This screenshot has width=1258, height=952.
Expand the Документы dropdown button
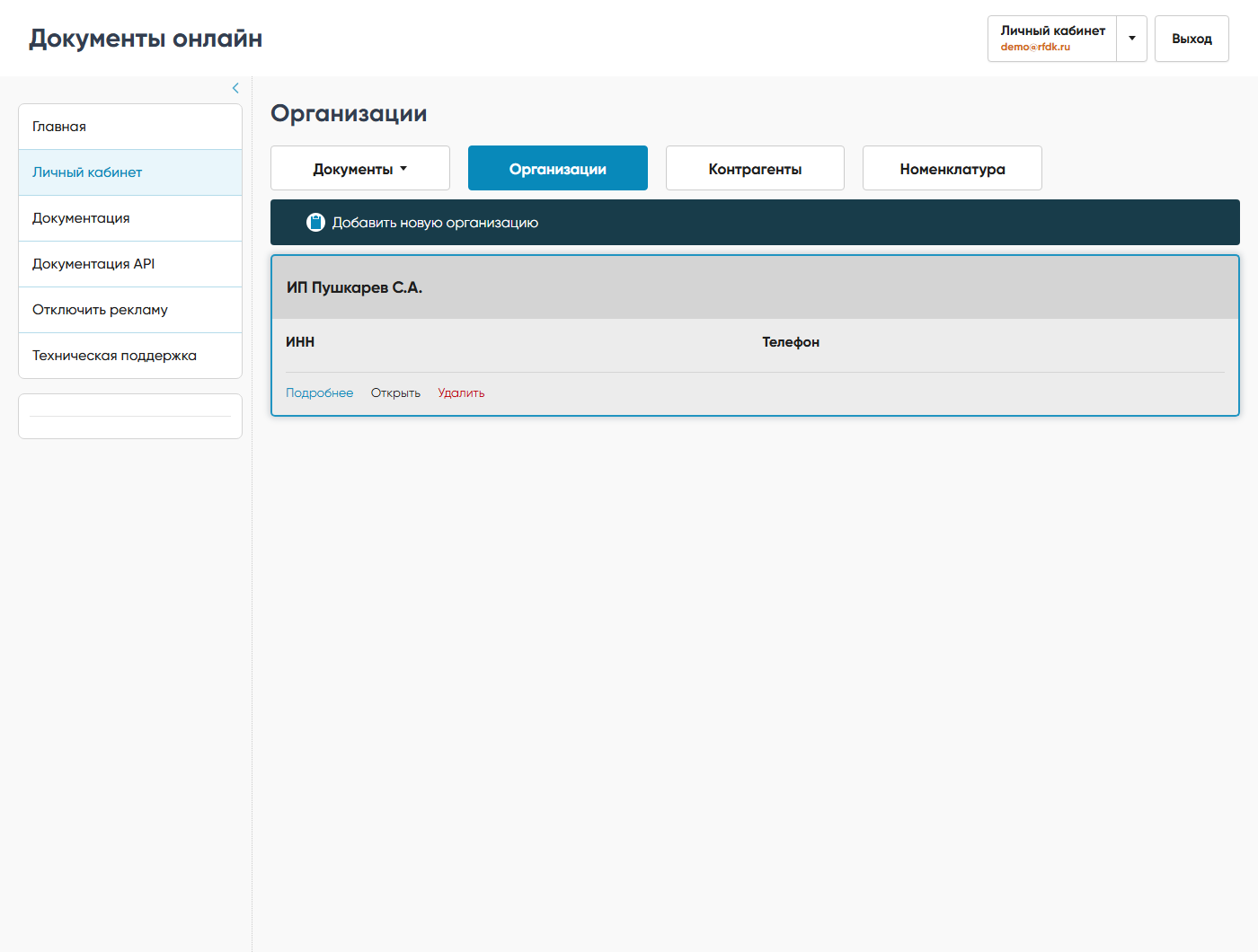[x=360, y=168]
